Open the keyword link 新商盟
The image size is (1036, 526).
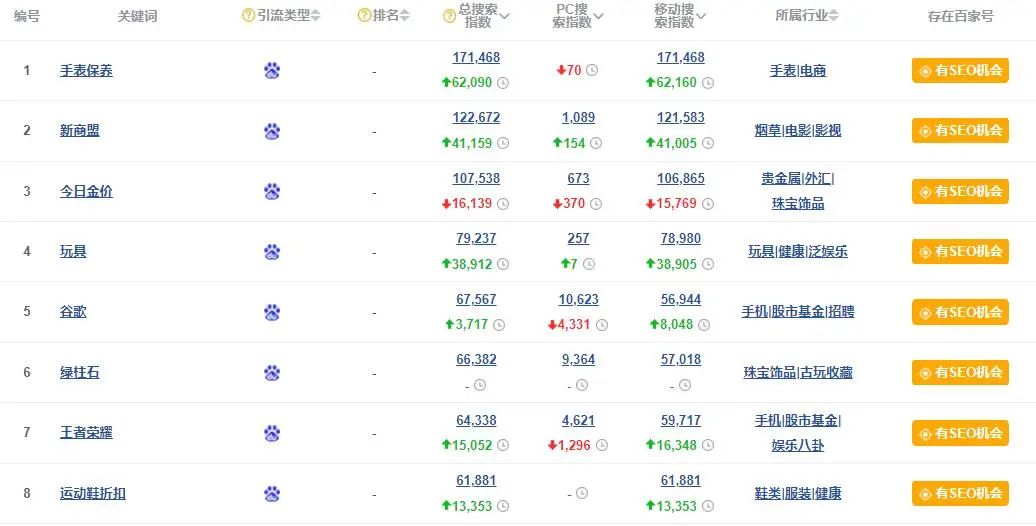[80, 131]
